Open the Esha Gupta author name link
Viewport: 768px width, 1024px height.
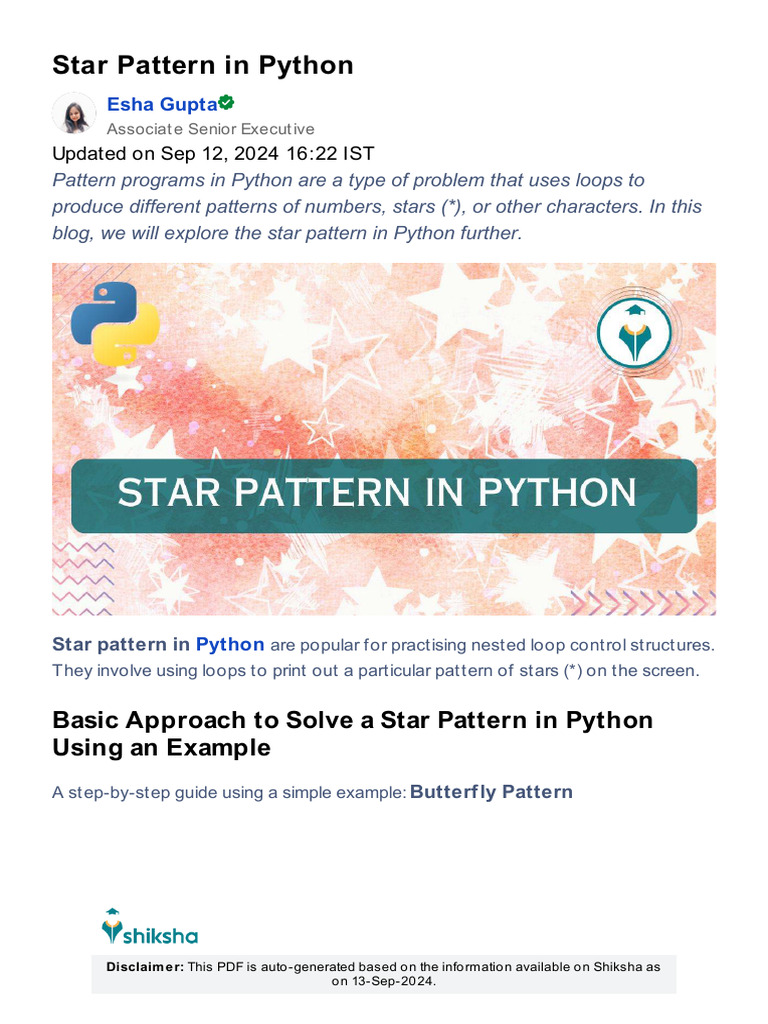point(162,104)
